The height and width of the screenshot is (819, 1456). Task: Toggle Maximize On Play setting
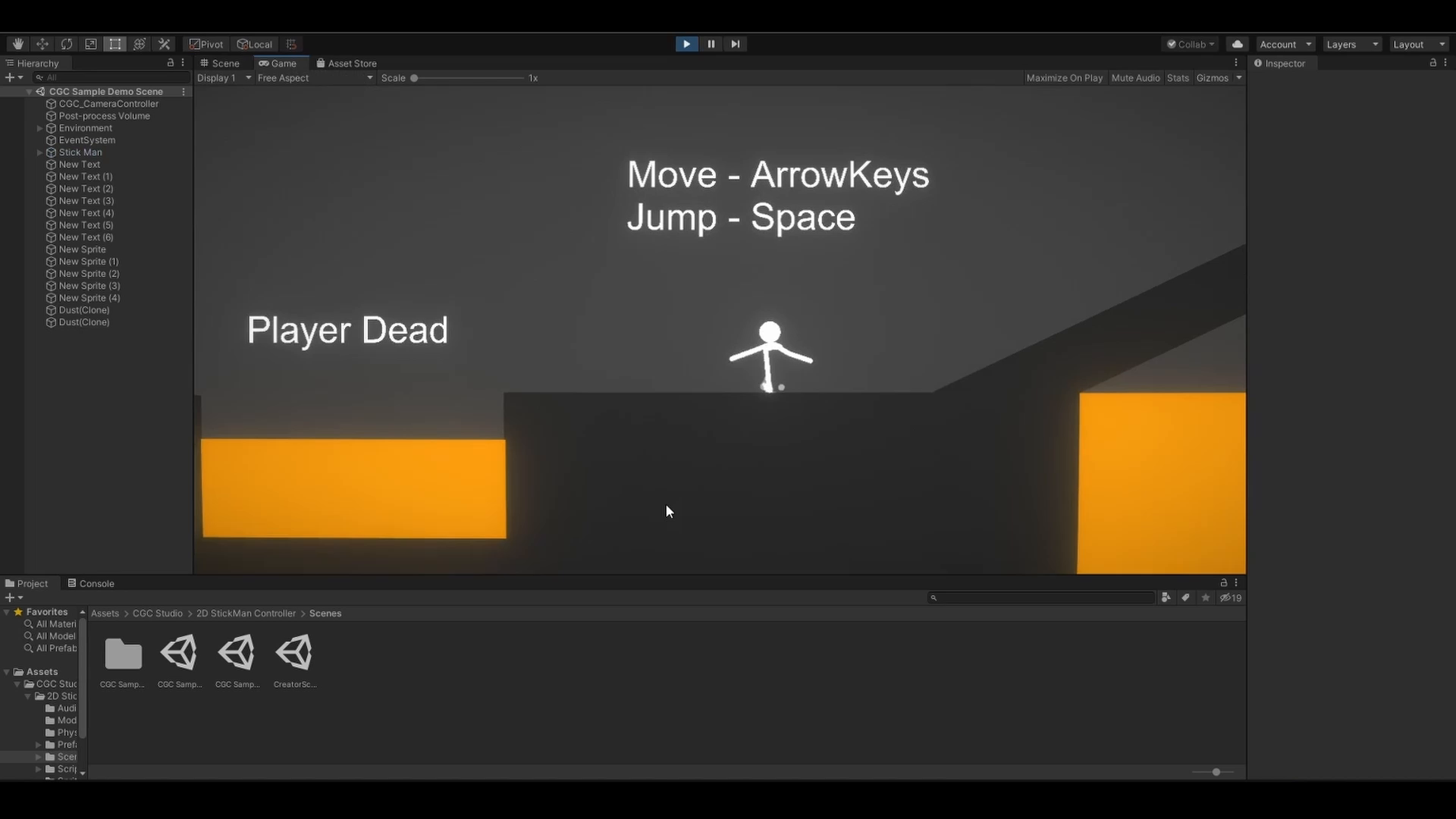(x=1064, y=78)
